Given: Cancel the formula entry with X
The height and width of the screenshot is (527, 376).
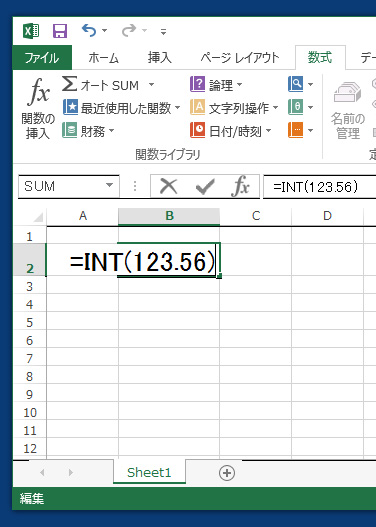Looking at the screenshot, I should point(168,186).
